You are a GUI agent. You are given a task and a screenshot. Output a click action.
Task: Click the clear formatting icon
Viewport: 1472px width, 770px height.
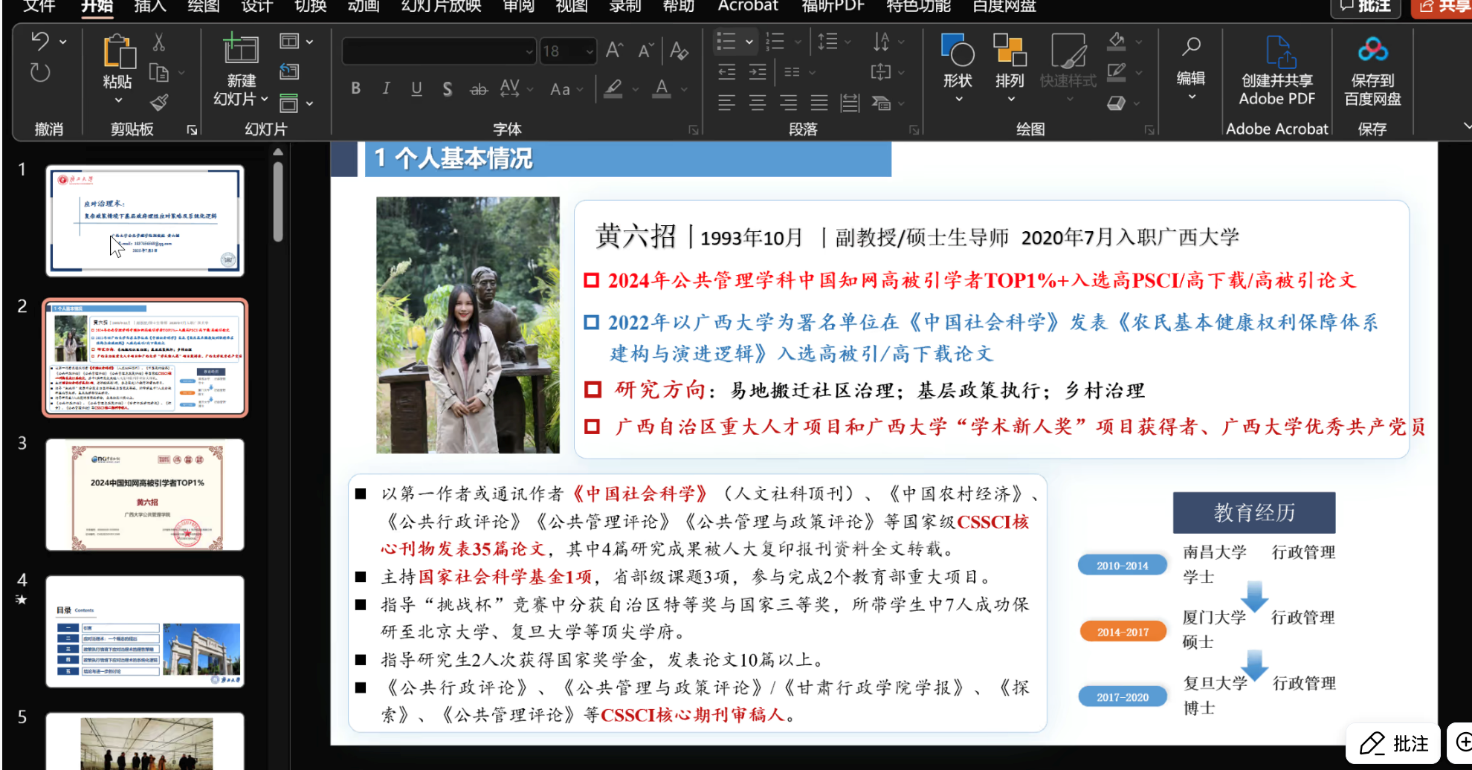tap(679, 51)
